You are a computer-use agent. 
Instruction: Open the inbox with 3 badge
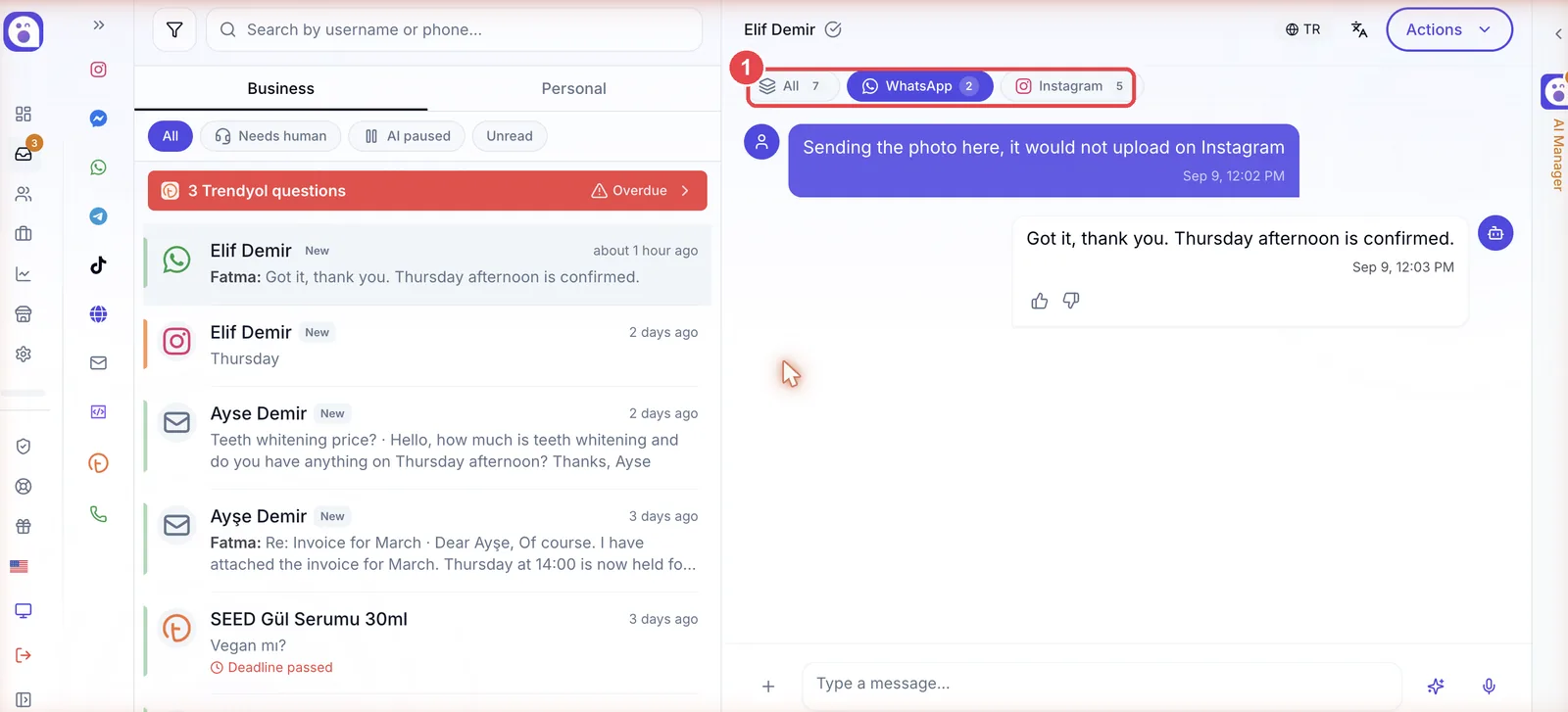[x=24, y=153]
